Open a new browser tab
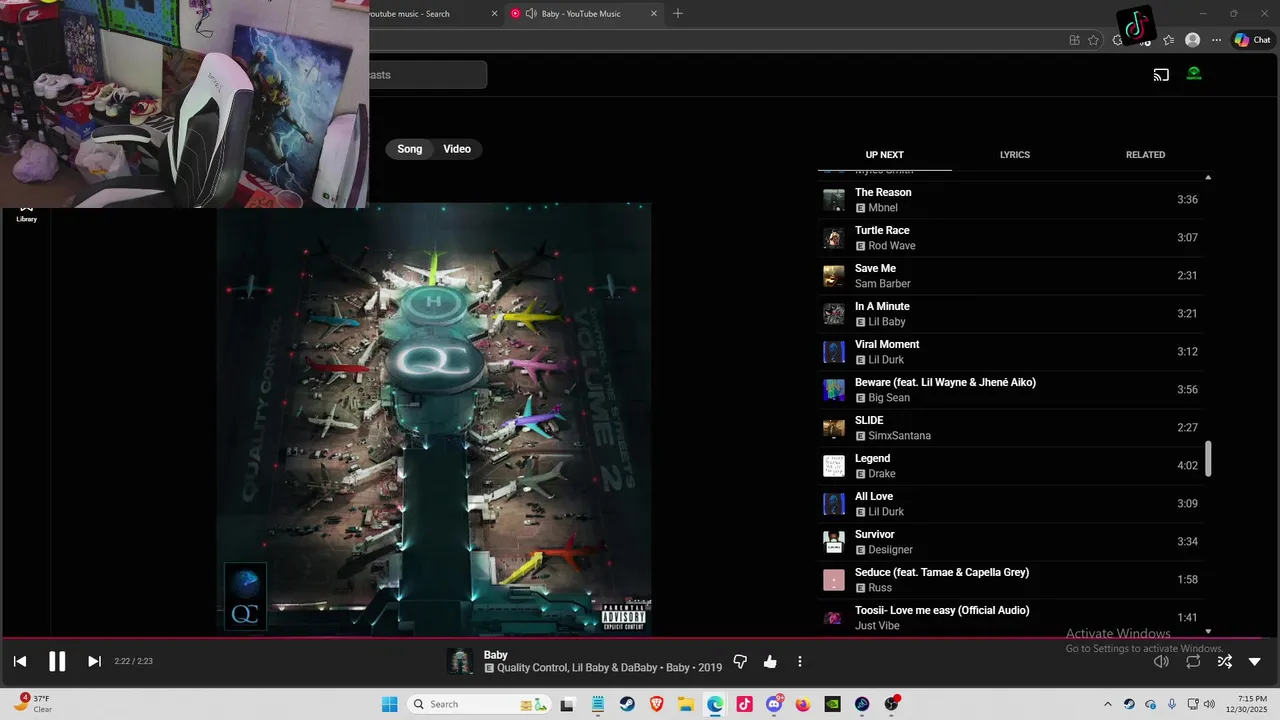The image size is (1280, 720). click(678, 14)
